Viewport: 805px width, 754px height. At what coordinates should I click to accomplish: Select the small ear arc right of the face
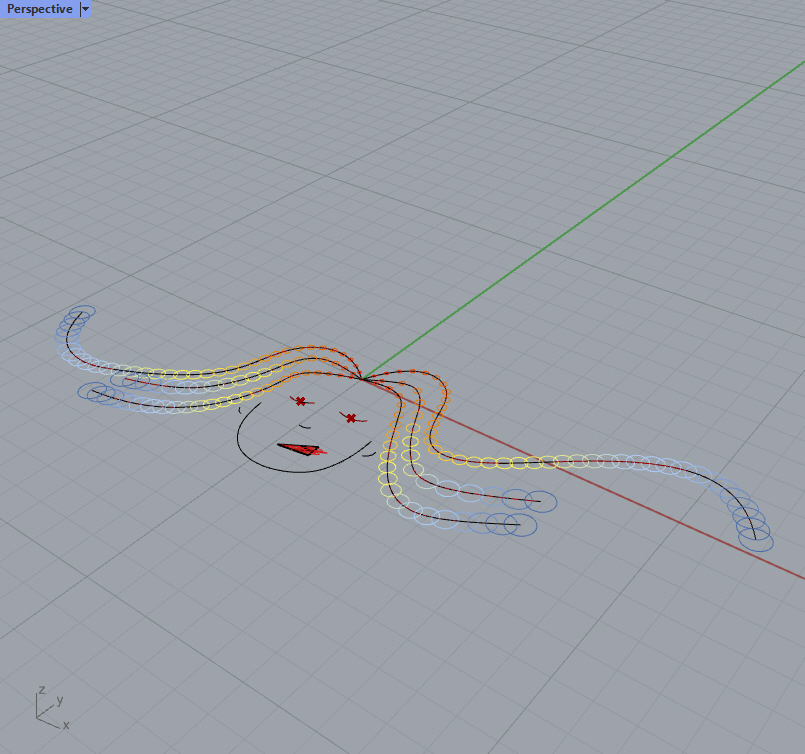(x=368, y=453)
